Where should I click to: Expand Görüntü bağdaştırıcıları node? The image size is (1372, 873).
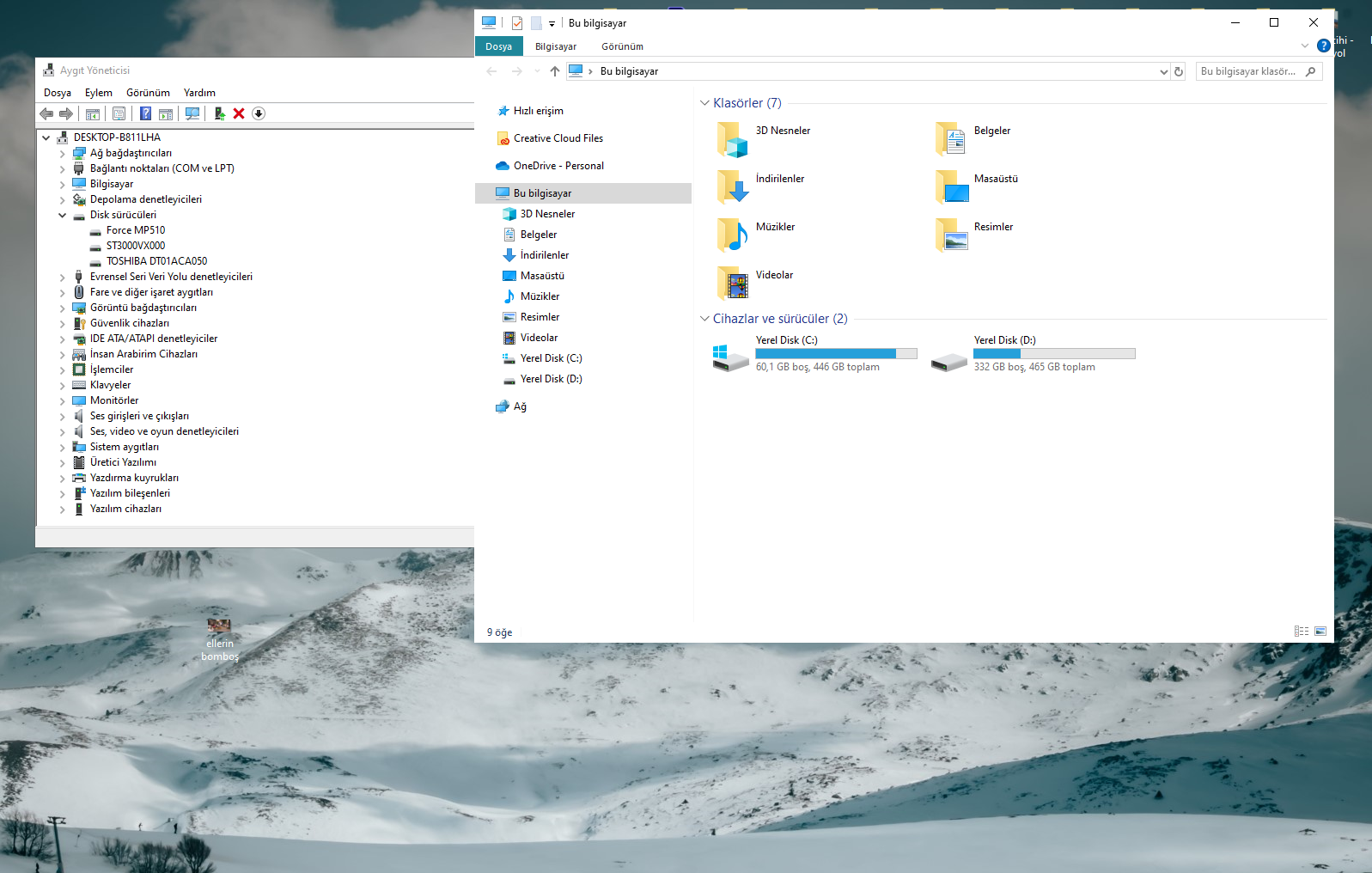point(63,308)
